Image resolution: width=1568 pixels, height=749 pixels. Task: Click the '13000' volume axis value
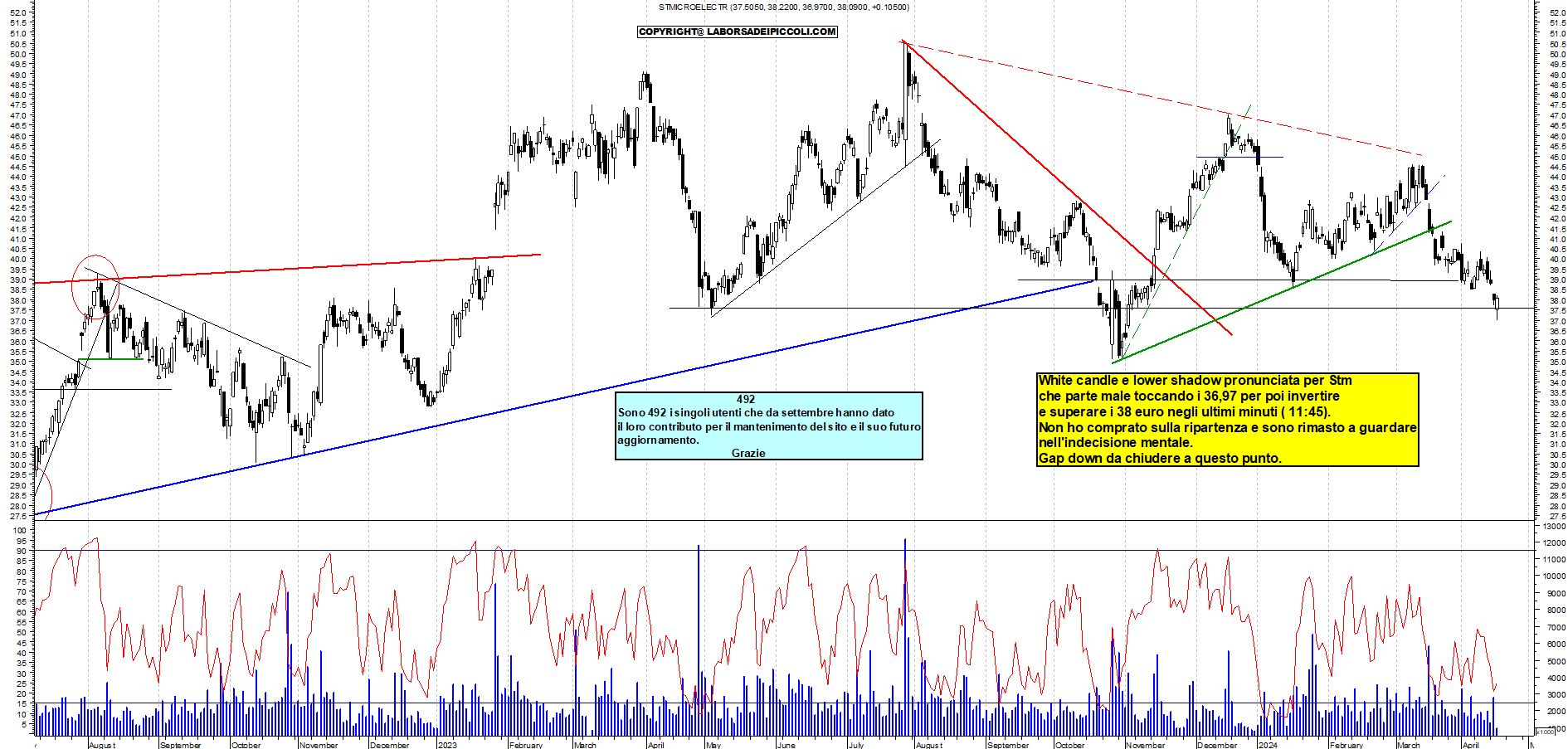[x=1554, y=526]
